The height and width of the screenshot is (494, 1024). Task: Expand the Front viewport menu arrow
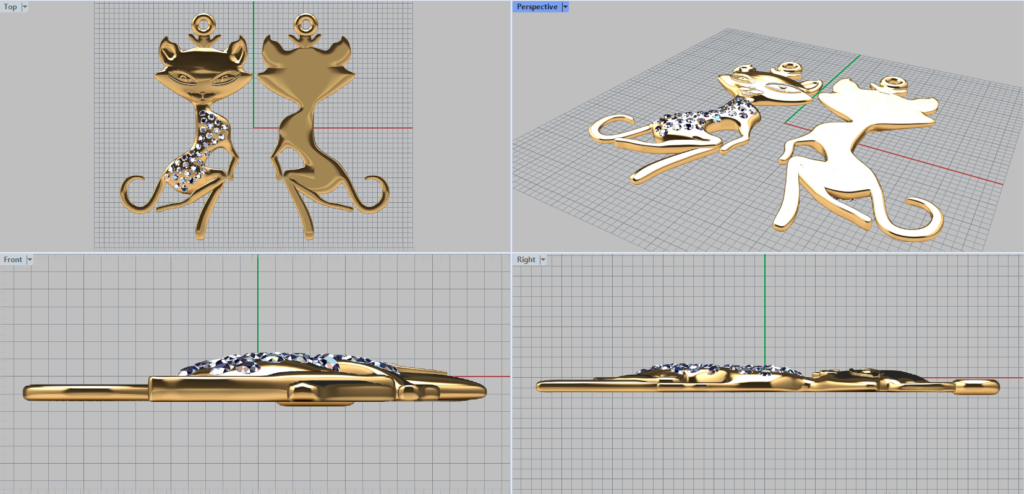pos(30,260)
